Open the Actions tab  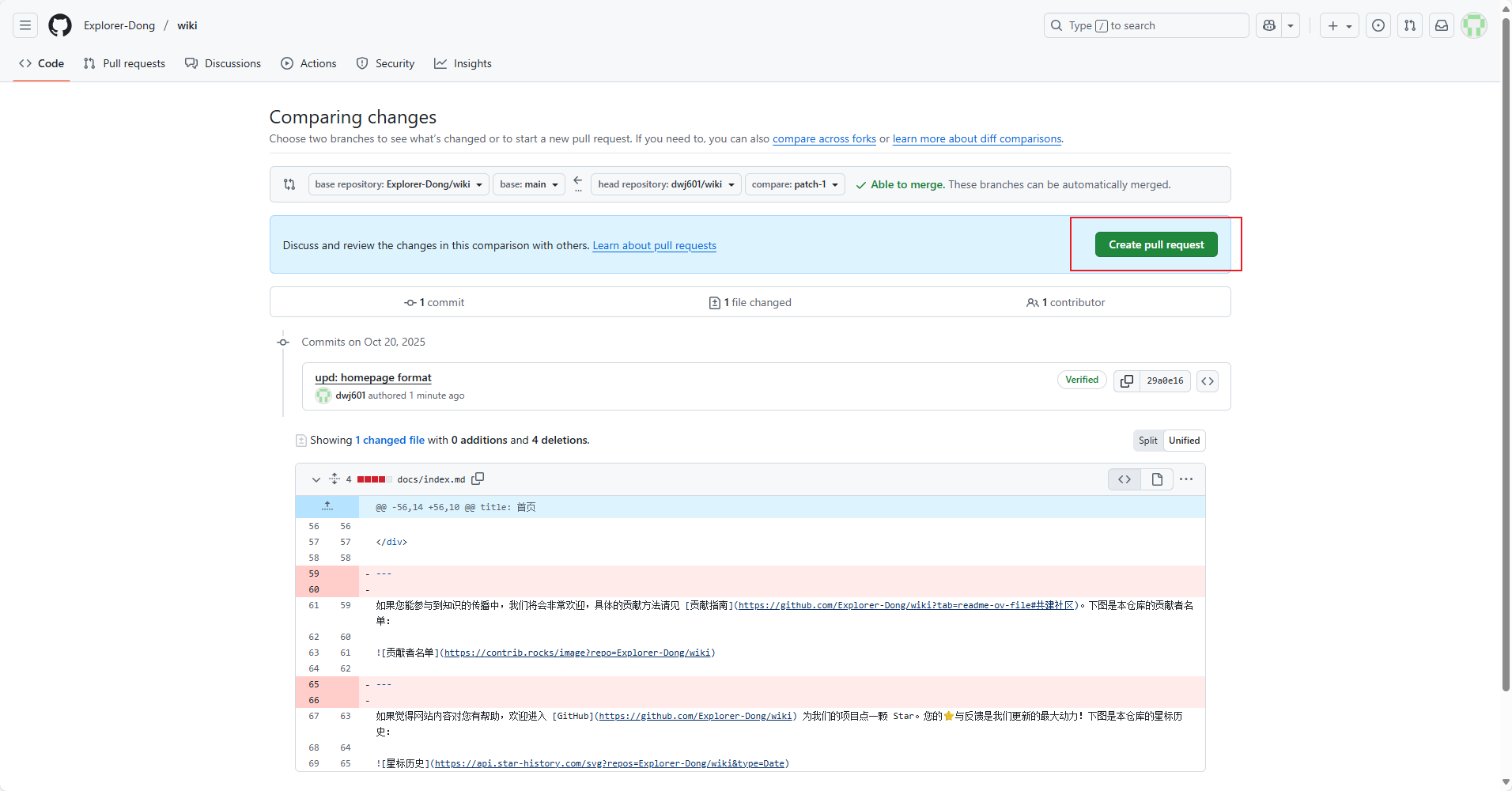pyautogui.click(x=309, y=63)
